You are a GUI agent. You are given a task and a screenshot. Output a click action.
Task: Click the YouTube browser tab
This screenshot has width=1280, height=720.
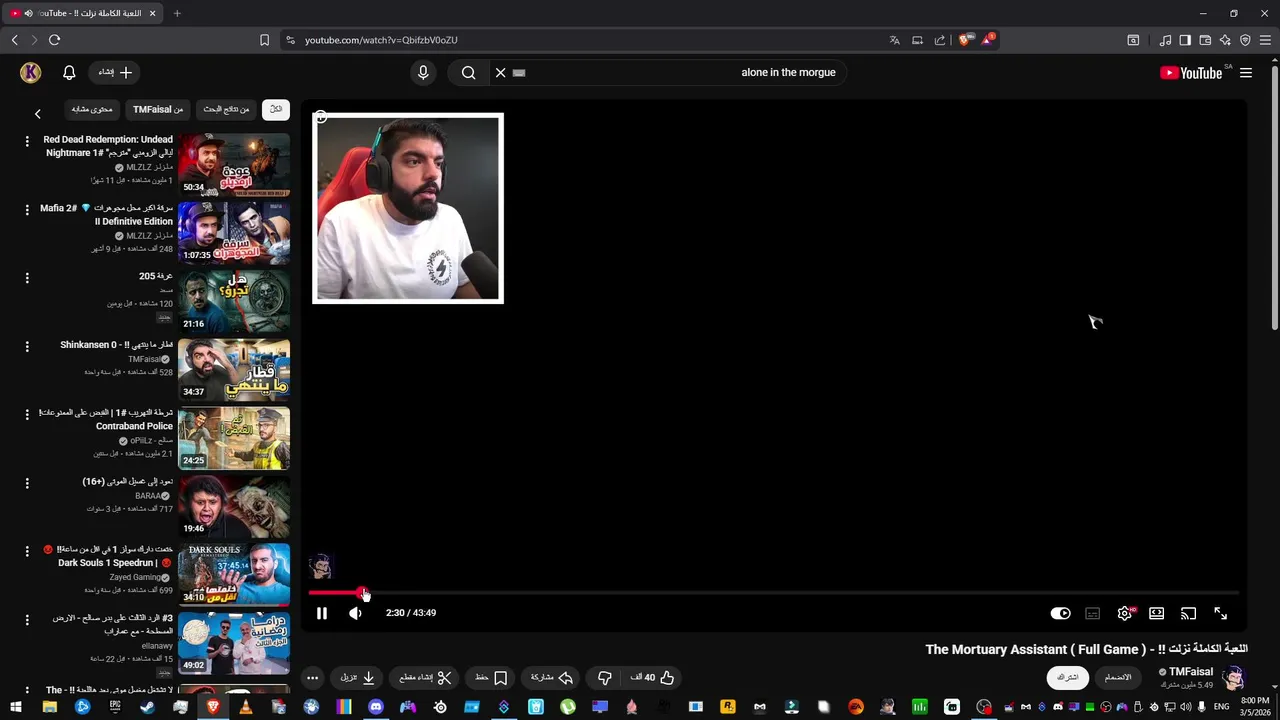click(x=84, y=13)
